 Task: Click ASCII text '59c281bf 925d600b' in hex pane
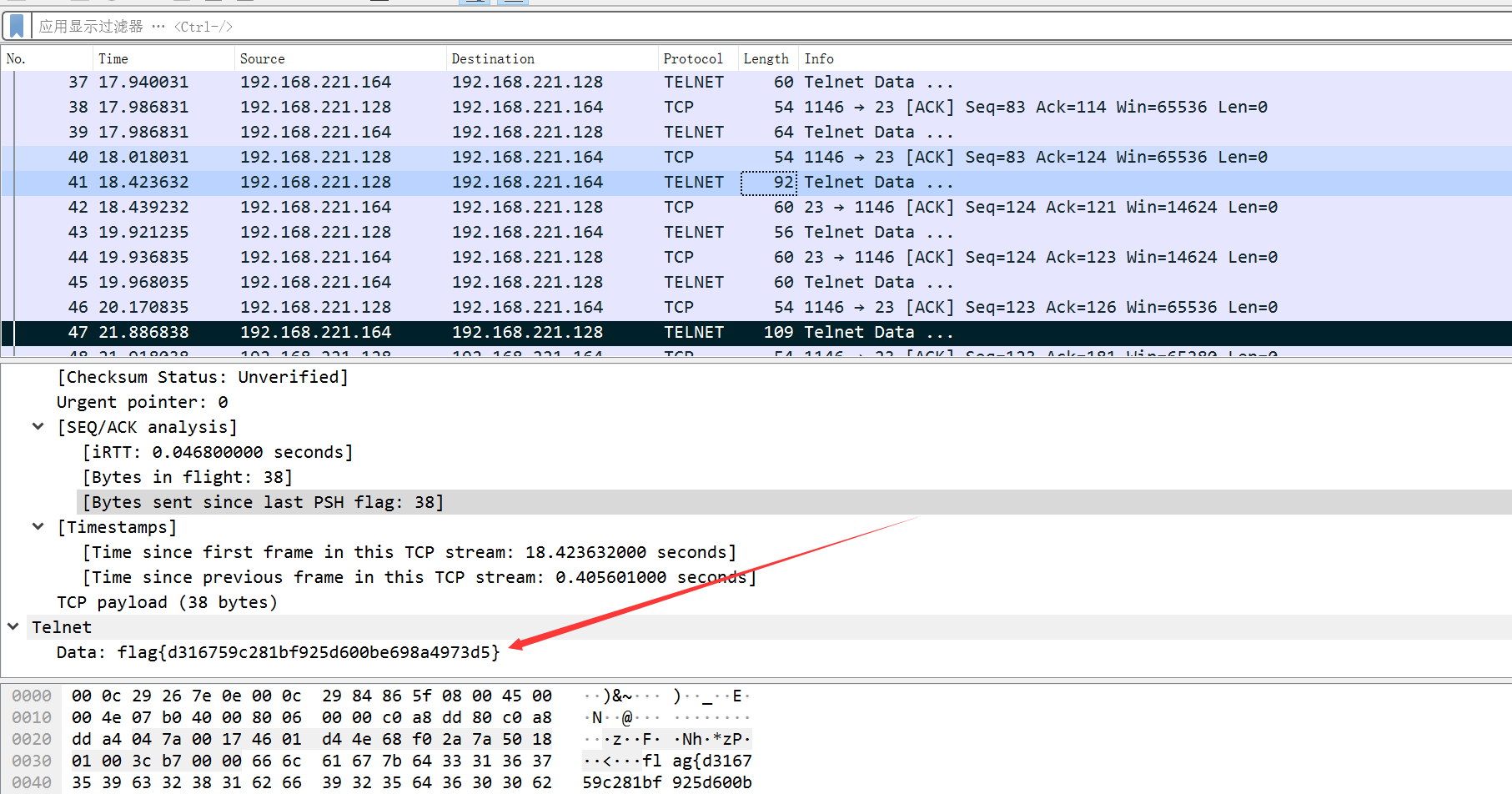[667, 782]
